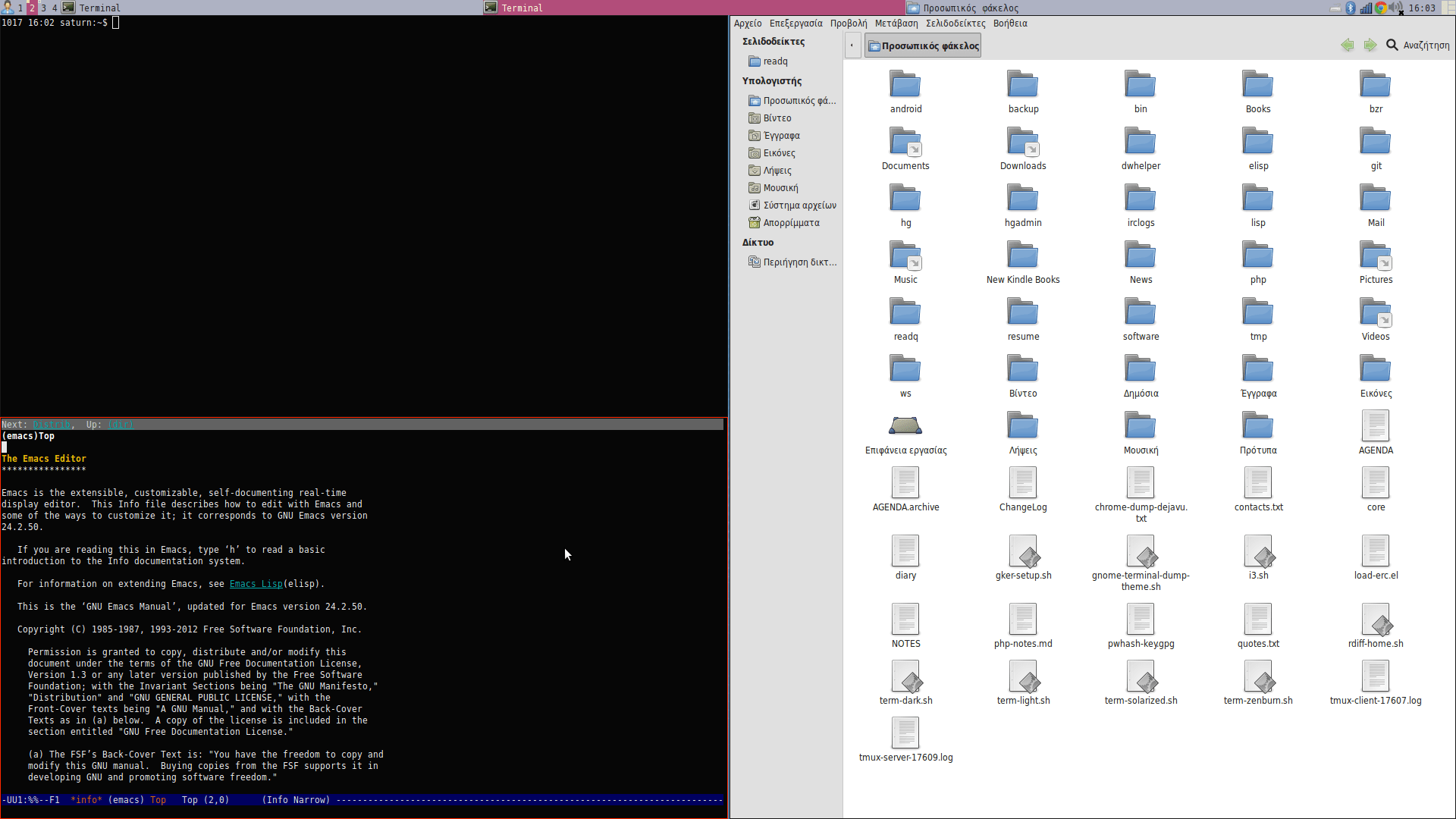Click the forward navigation arrow

pos(1370,45)
